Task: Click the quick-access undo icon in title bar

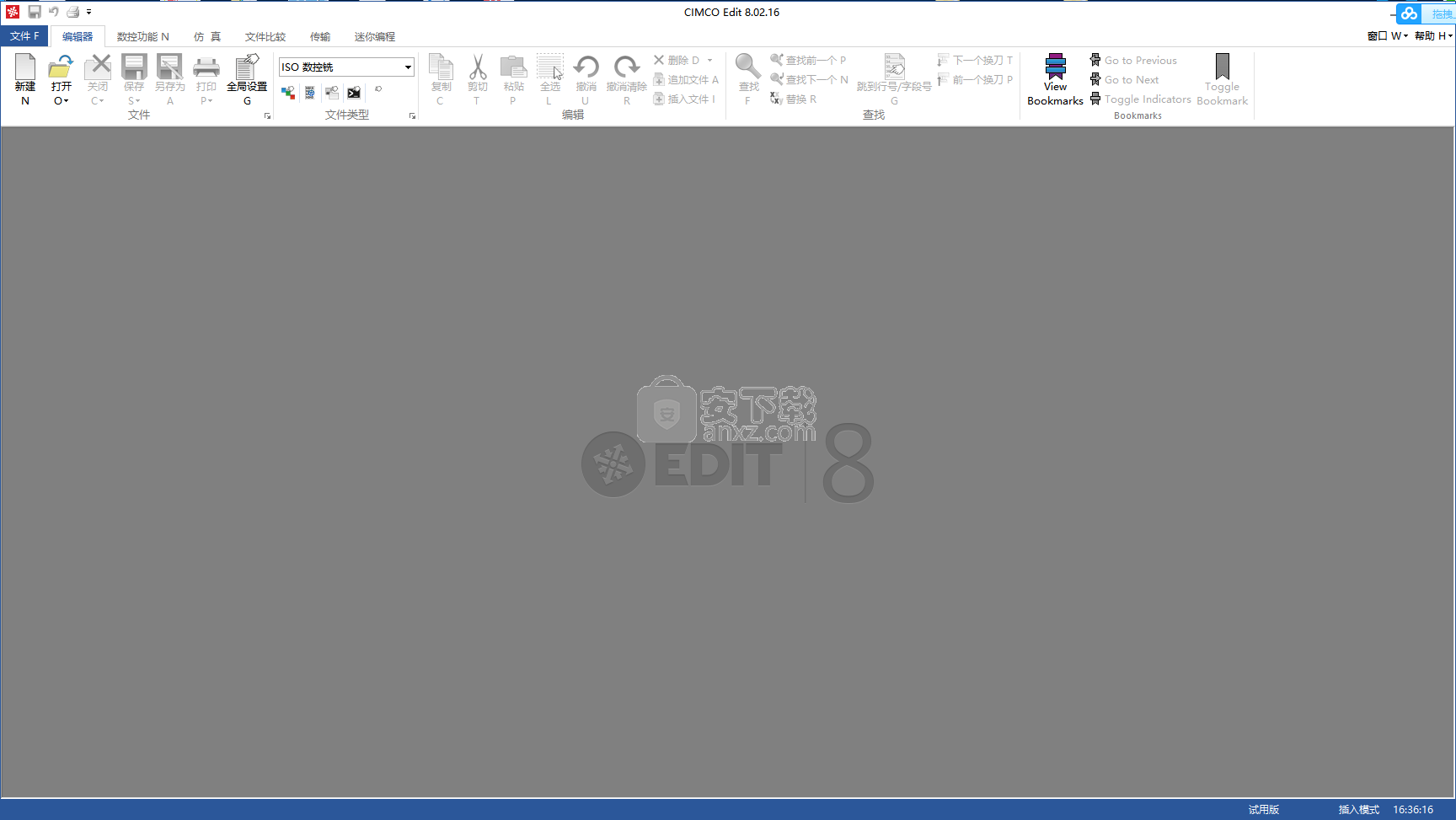Action: 54,12
